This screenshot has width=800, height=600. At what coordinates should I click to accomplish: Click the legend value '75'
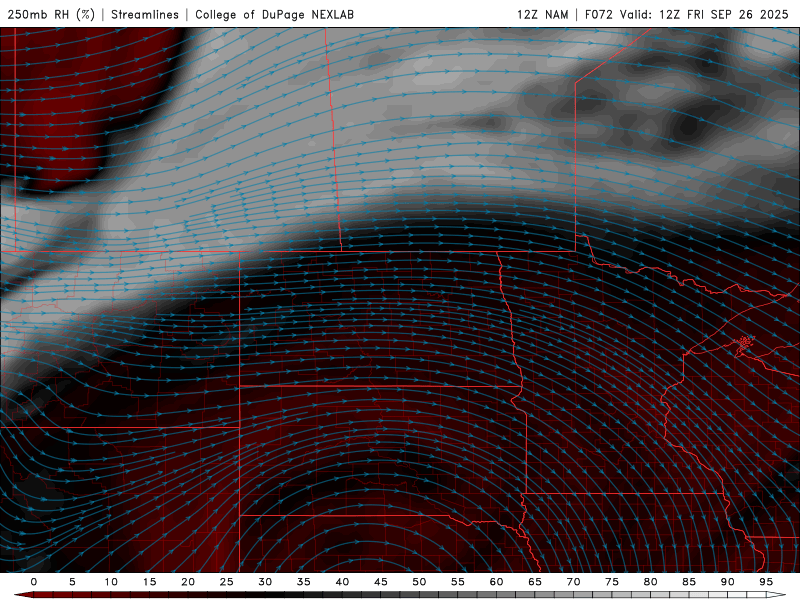click(x=612, y=582)
